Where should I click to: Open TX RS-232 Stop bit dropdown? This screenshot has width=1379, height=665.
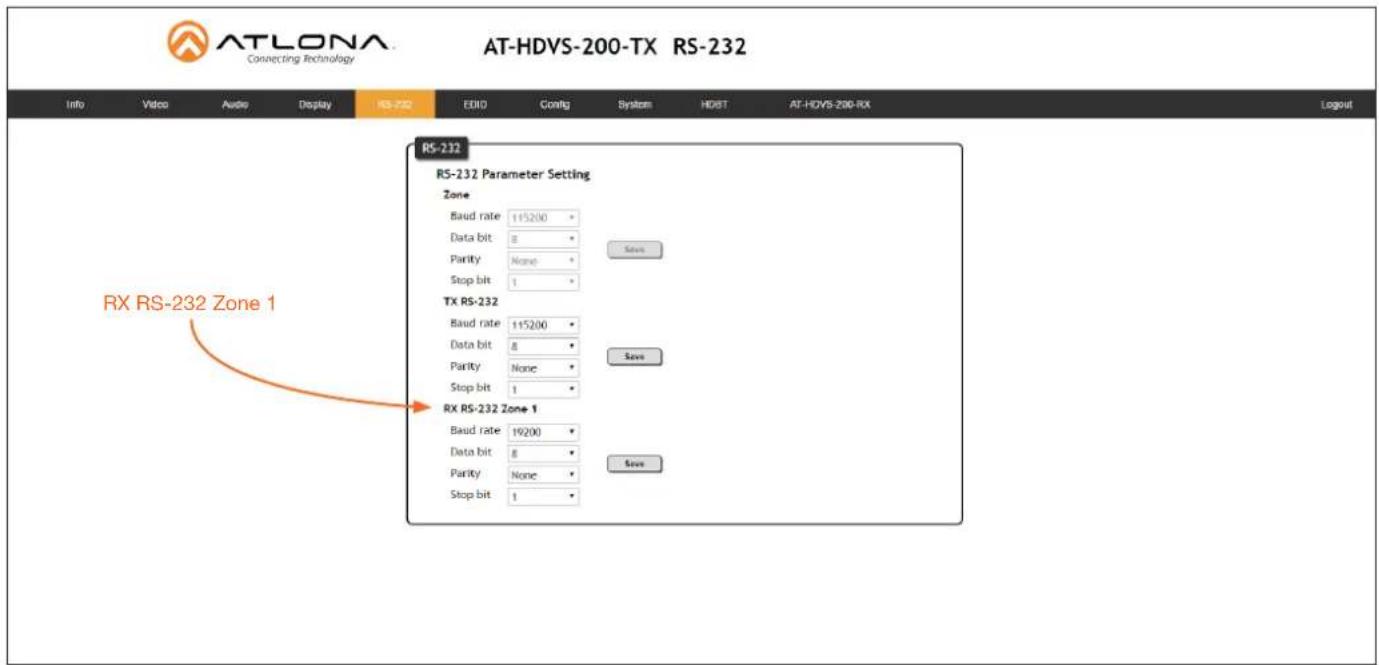coord(544,389)
